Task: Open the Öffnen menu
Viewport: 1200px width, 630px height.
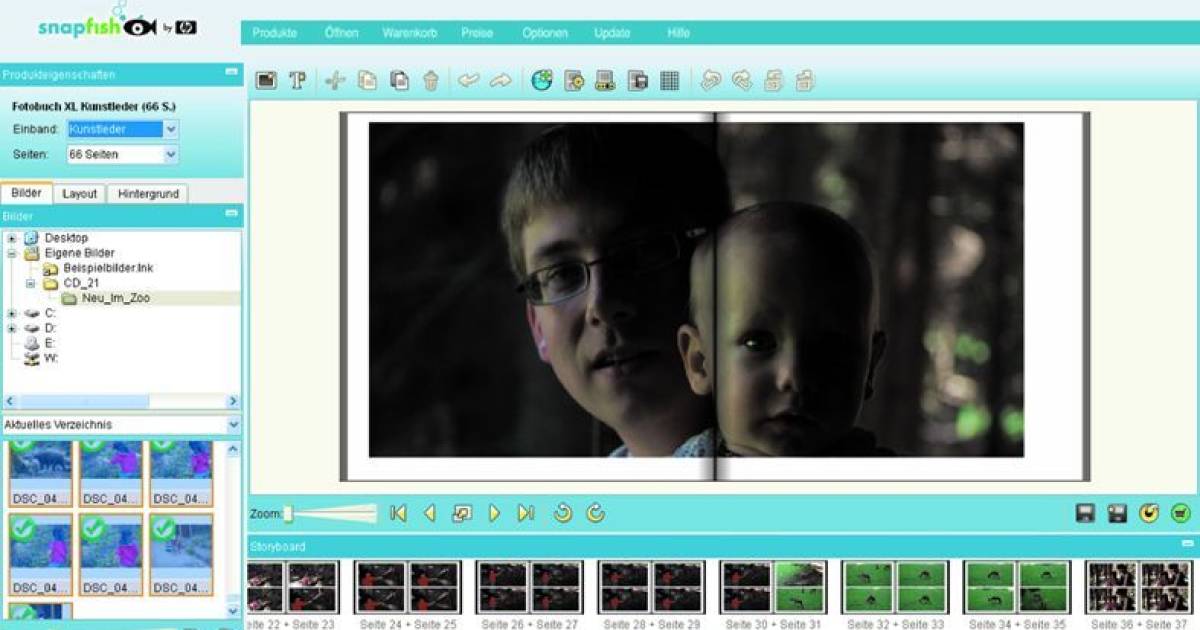Action: point(341,33)
